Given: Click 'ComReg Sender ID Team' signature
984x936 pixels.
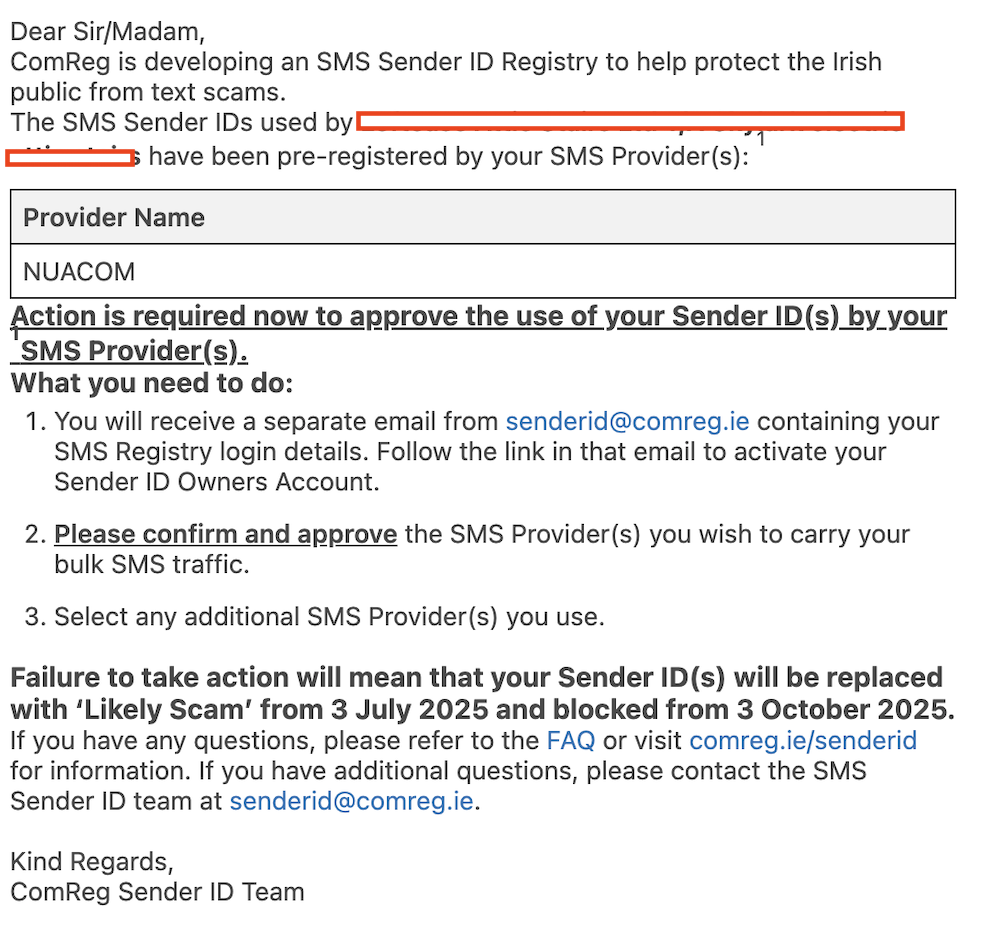Looking at the screenshot, I should point(158,892).
